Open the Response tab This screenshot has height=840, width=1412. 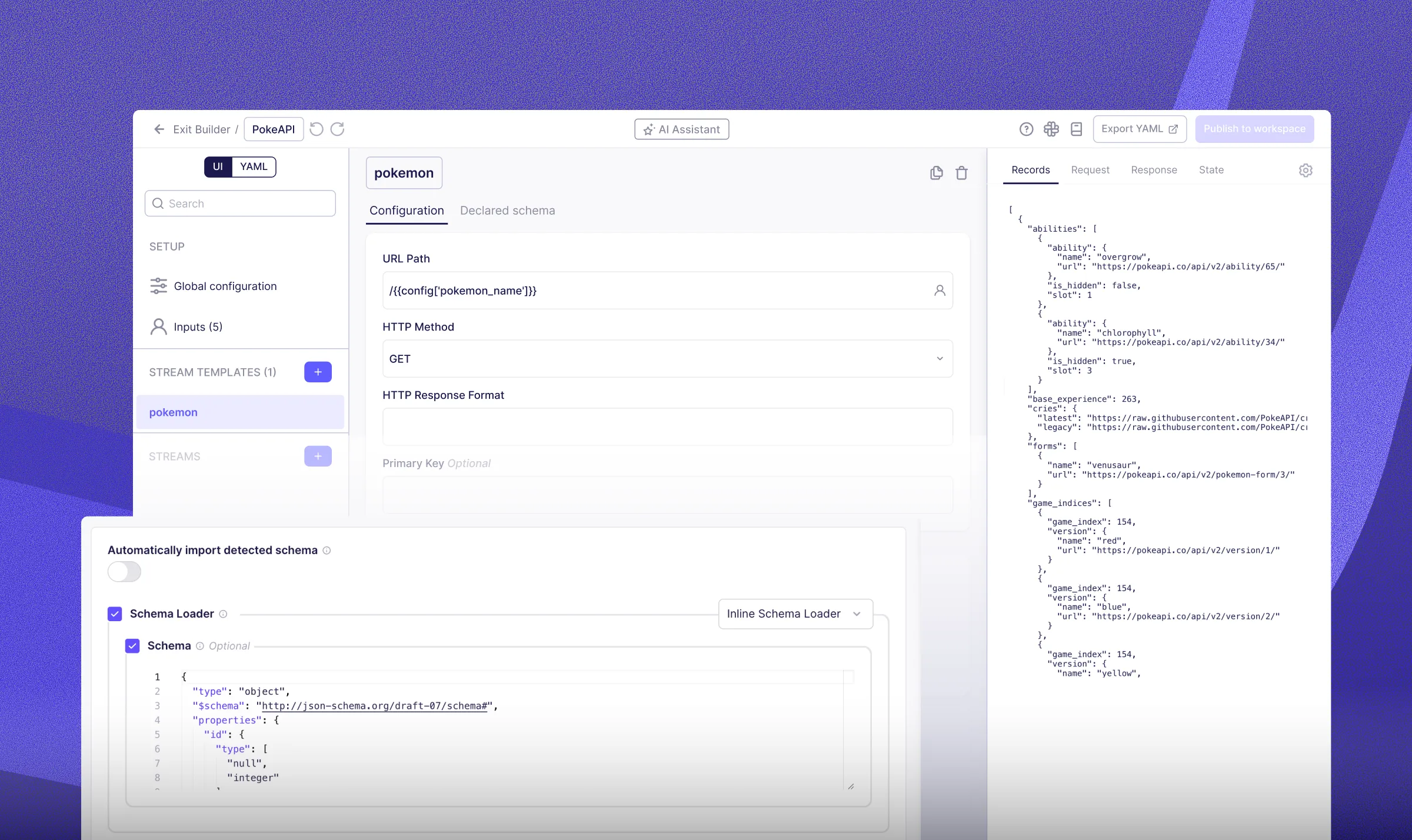[1154, 170]
